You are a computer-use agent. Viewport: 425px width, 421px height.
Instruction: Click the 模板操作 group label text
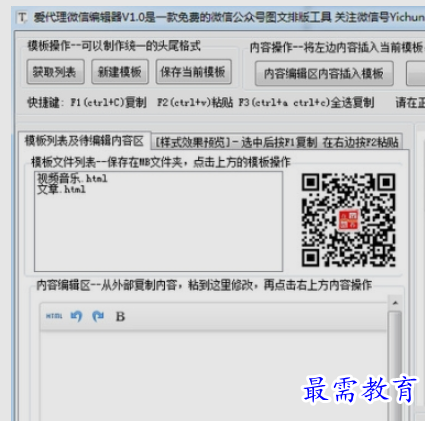pos(114,46)
